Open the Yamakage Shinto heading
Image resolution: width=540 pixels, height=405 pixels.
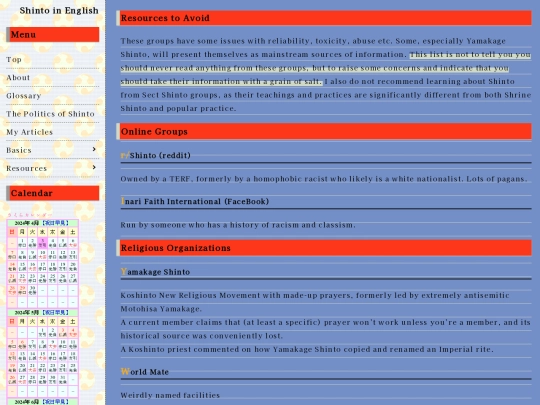click(x=155, y=272)
